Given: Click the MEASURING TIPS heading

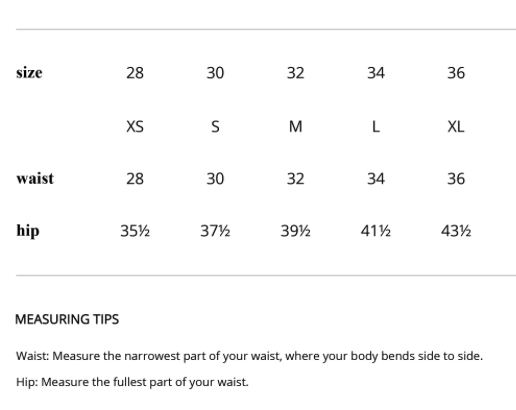Looking at the screenshot, I should (67, 319).
